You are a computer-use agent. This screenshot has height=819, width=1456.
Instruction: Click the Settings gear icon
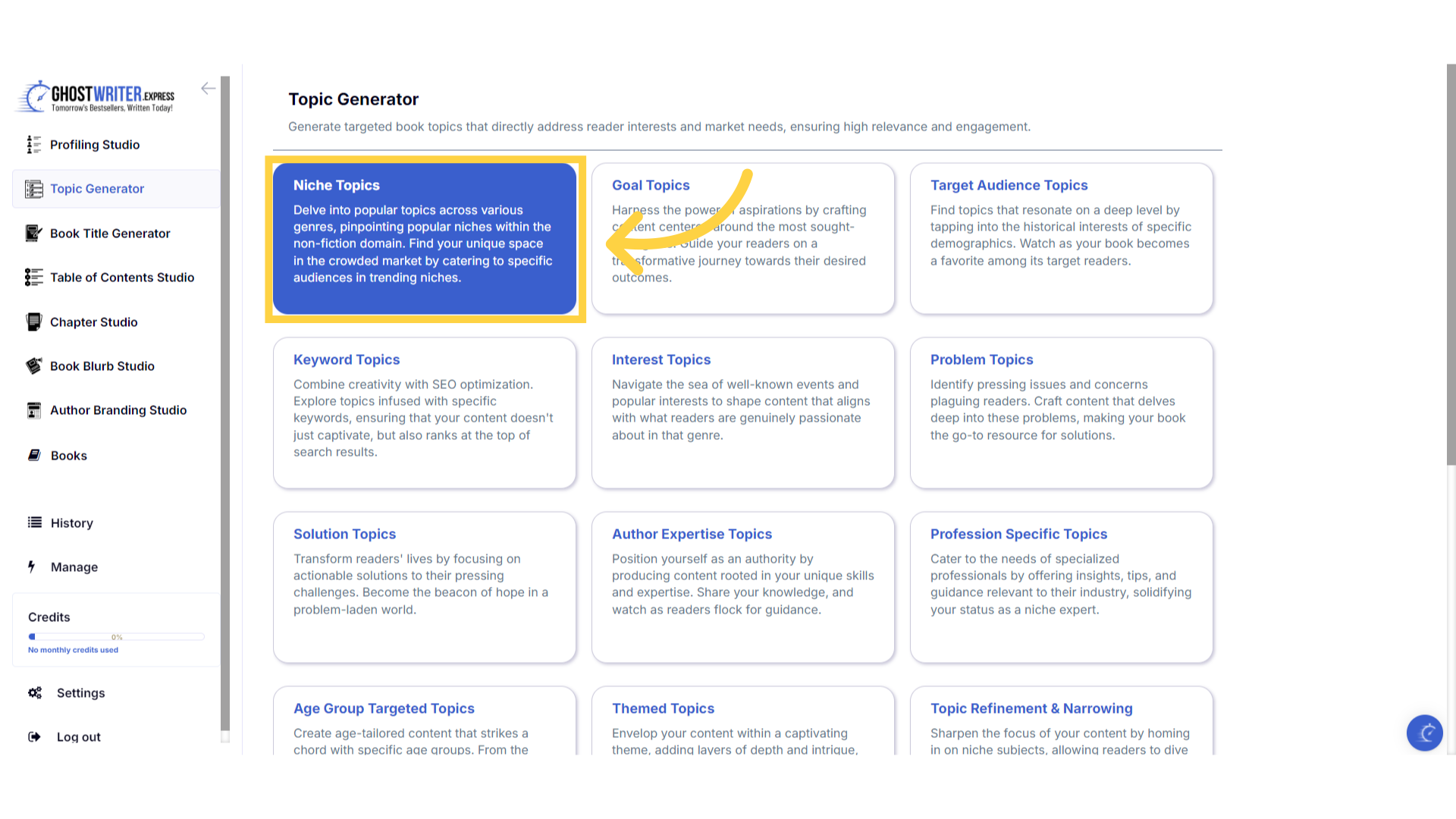tap(35, 692)
